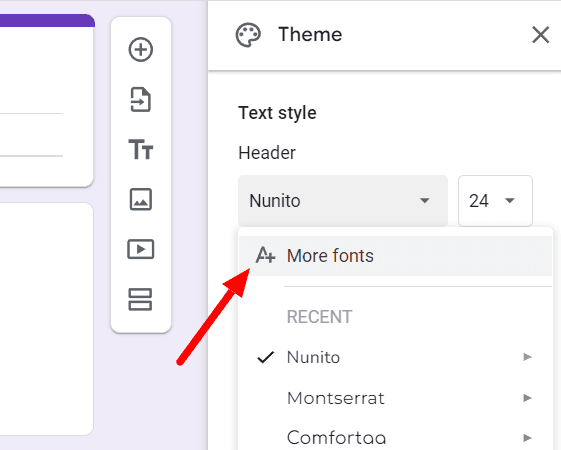Open the header font size 24 dropdown
The image size is (561, 450).
click(495, 201)
